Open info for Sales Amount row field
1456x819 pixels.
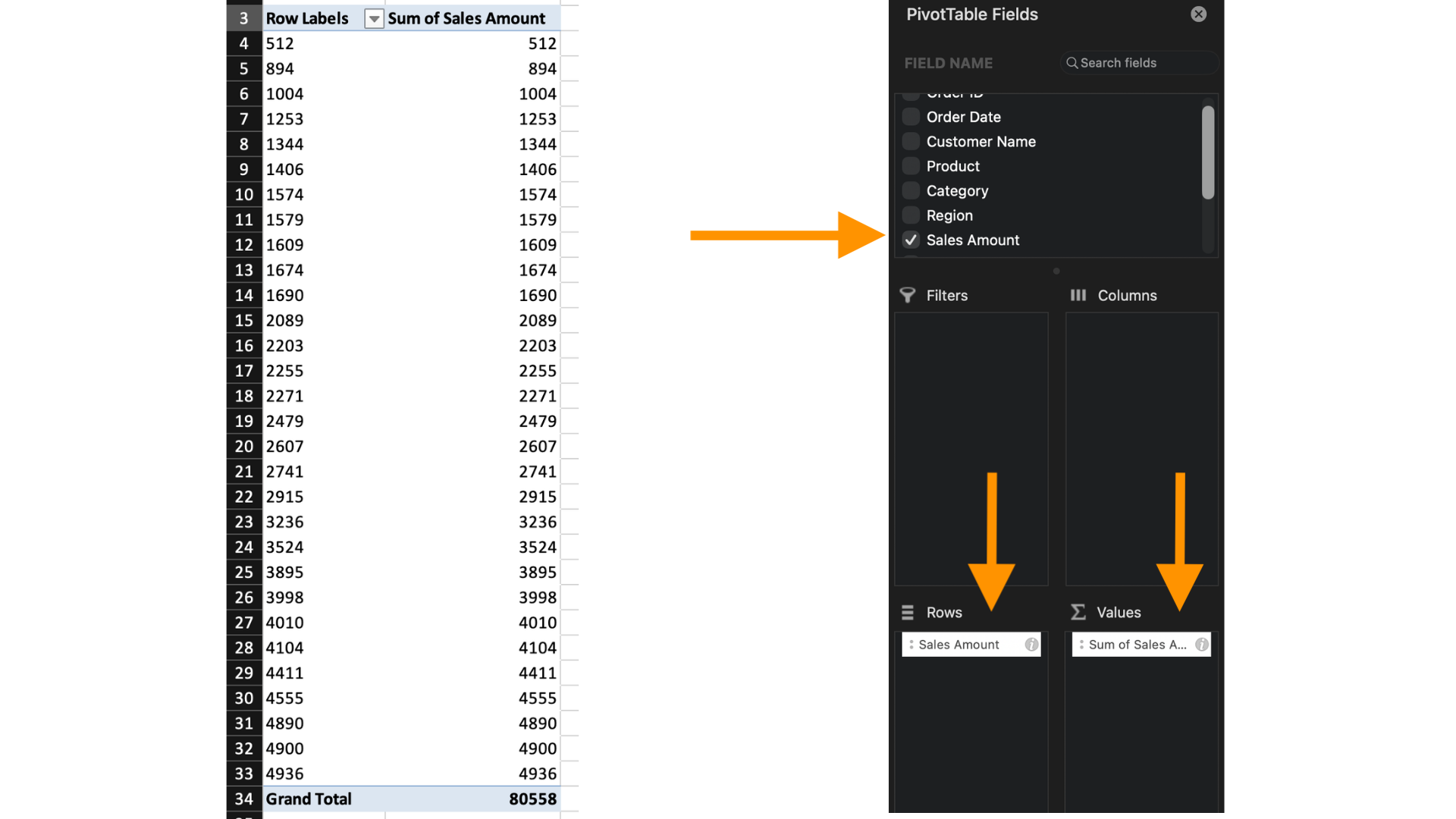1031,645
